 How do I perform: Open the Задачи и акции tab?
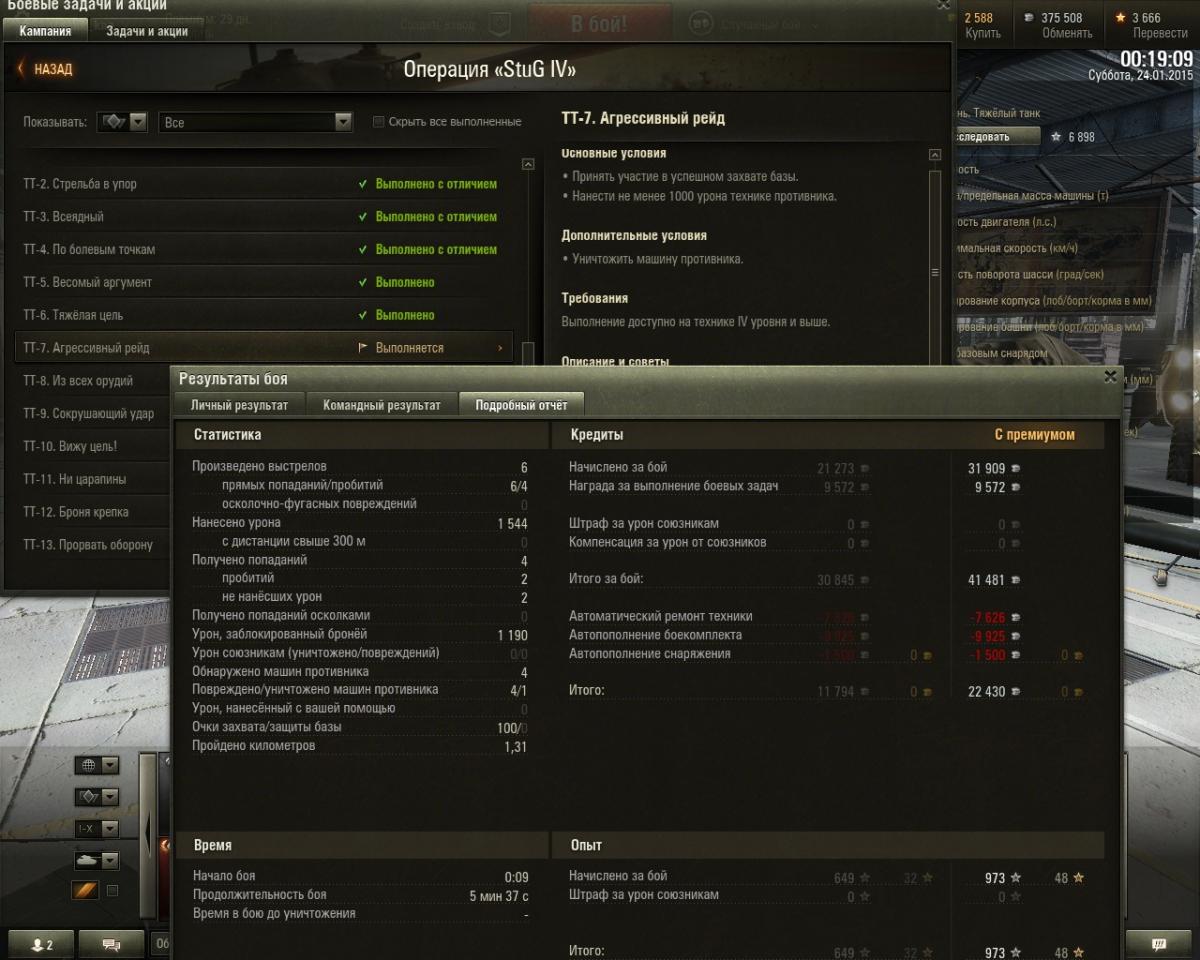[x=147, y=31]
